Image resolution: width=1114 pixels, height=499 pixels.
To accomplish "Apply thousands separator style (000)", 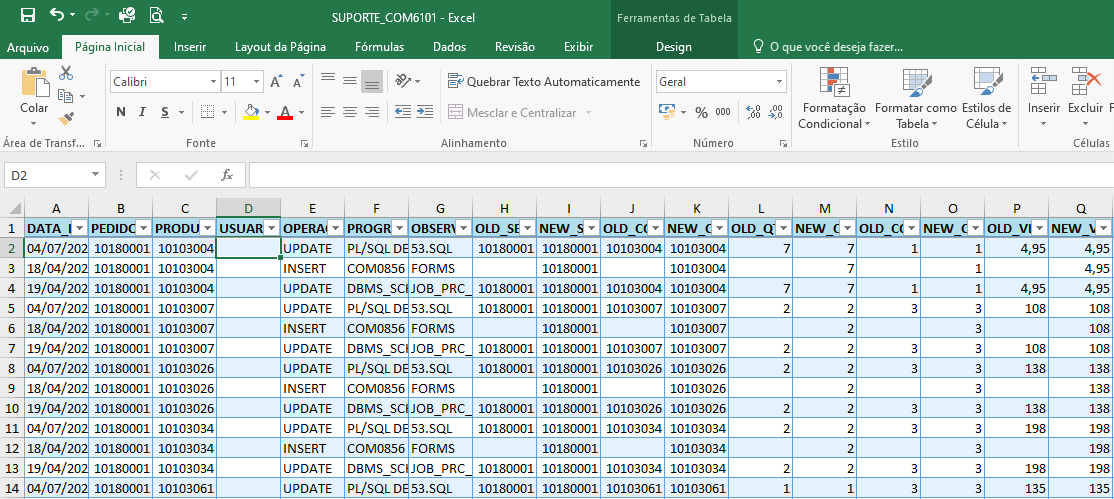I will [x=723, y=112].
